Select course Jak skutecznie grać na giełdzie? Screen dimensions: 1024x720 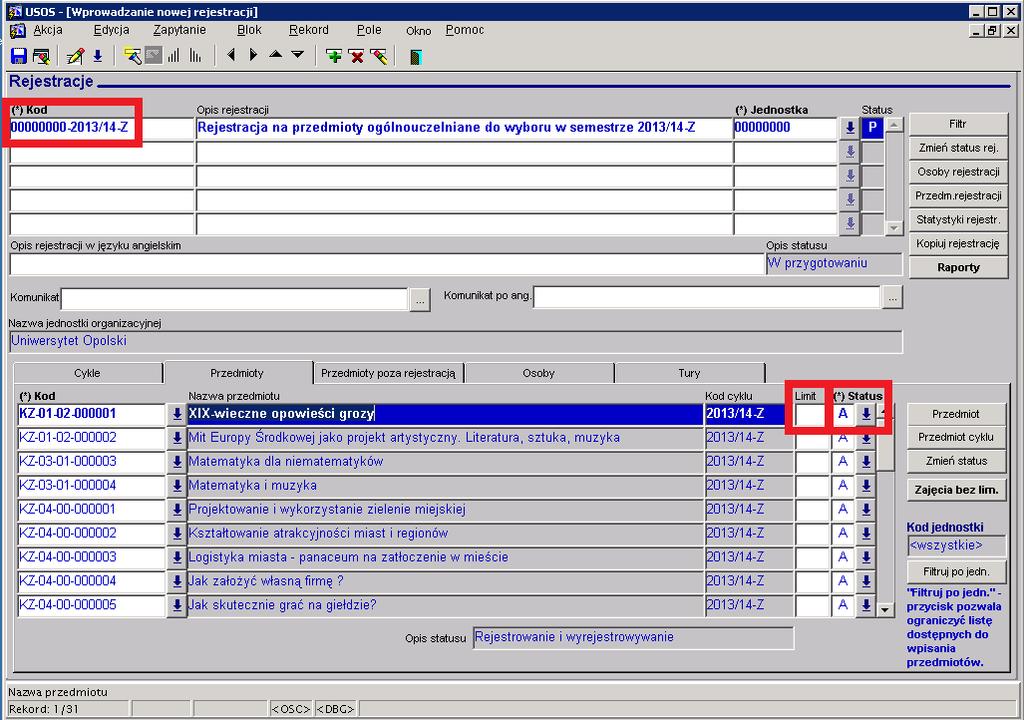pyautogui.click(x=445, y=605)
